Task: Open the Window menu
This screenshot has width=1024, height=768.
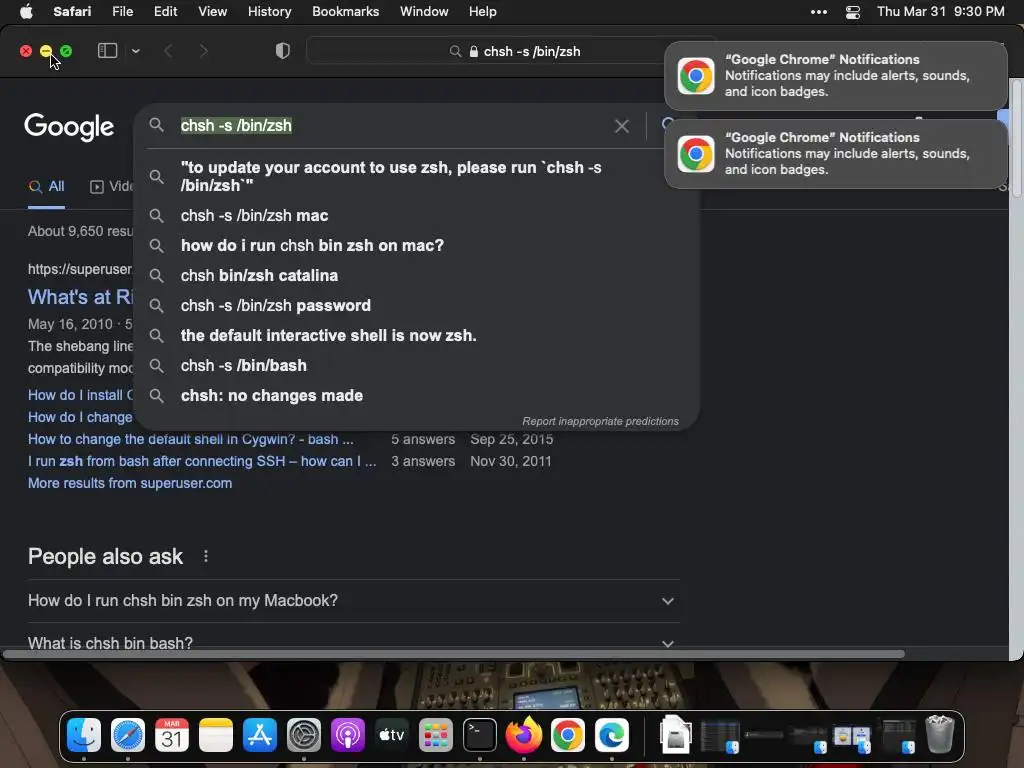Action: (424, 12)
